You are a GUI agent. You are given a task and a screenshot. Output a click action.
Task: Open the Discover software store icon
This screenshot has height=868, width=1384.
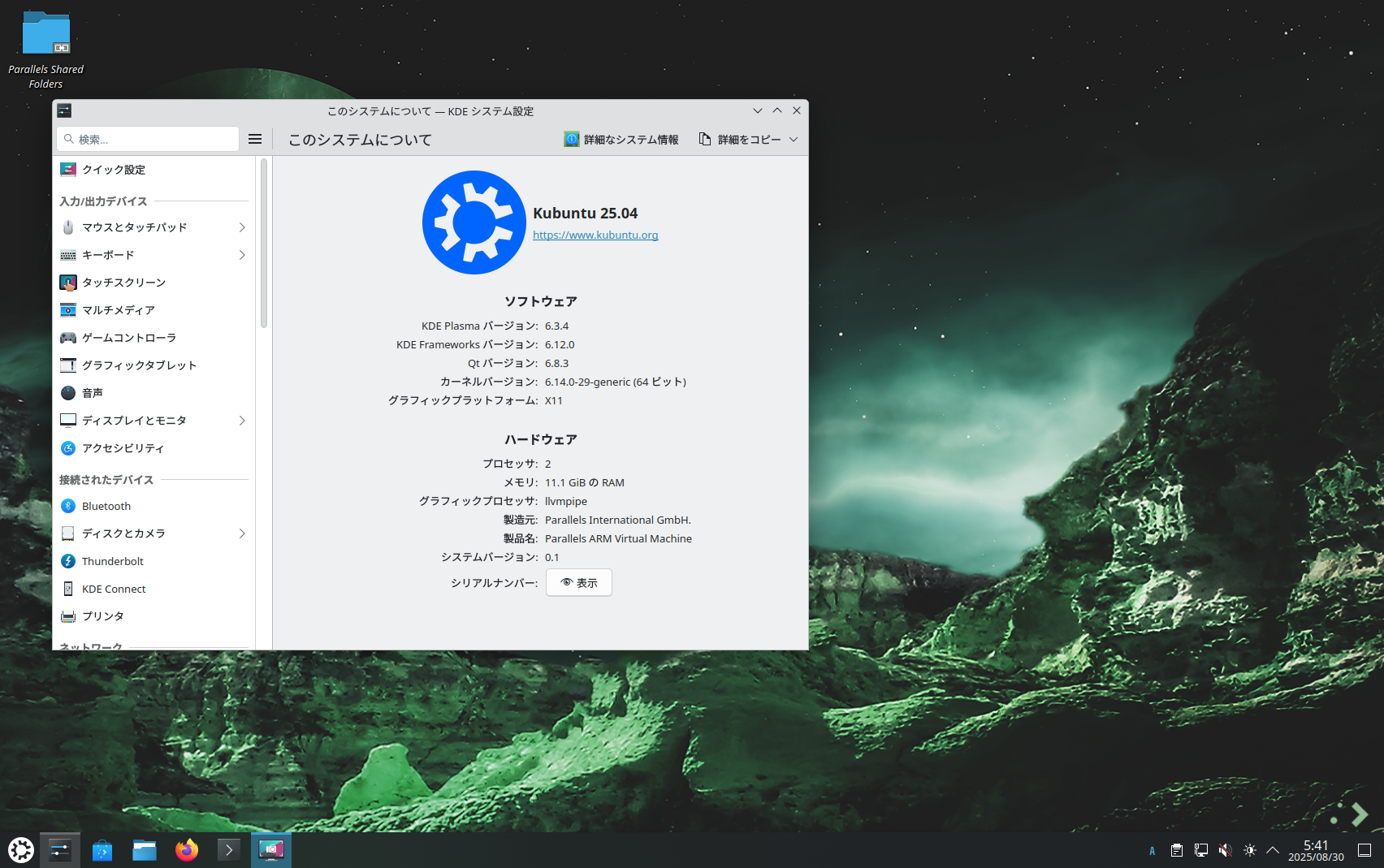[x=102, y=850]
